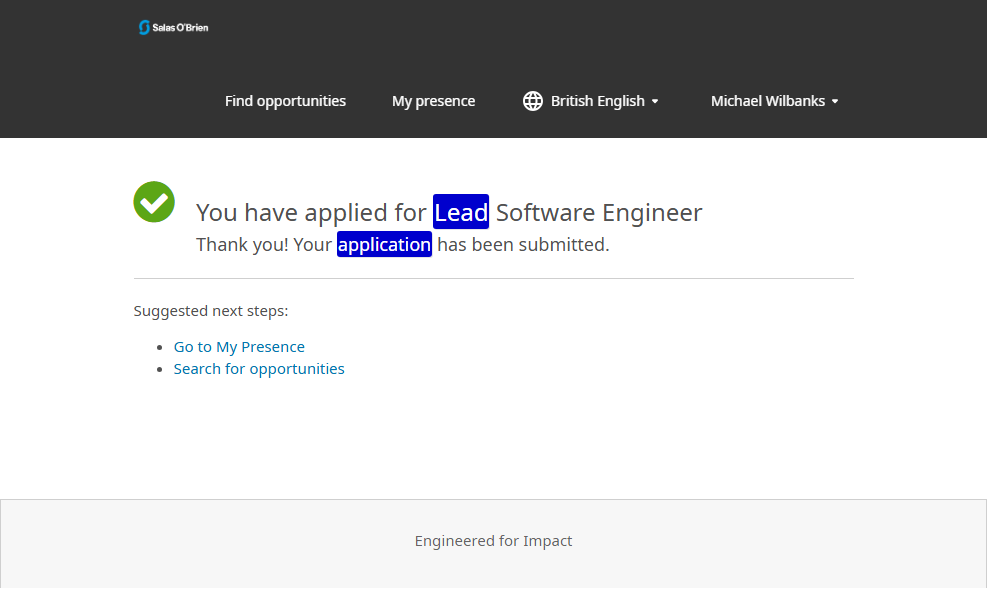This screenshot has width=987, height=589.
Task: Click the bullet before Search for opportunities
Action: click(161, 369)
